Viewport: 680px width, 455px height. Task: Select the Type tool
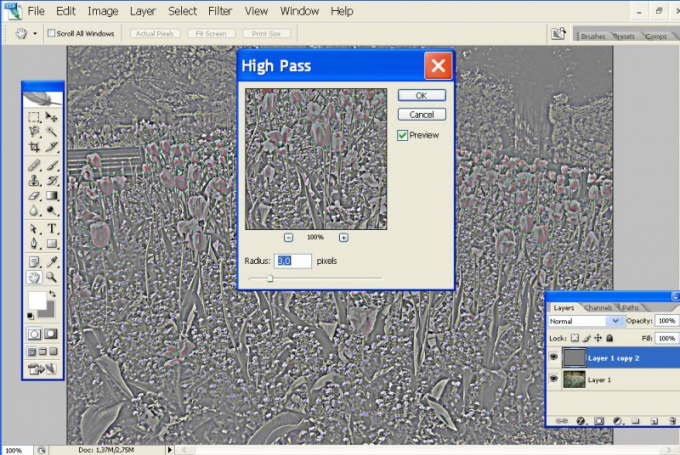[x=52, y=229]
